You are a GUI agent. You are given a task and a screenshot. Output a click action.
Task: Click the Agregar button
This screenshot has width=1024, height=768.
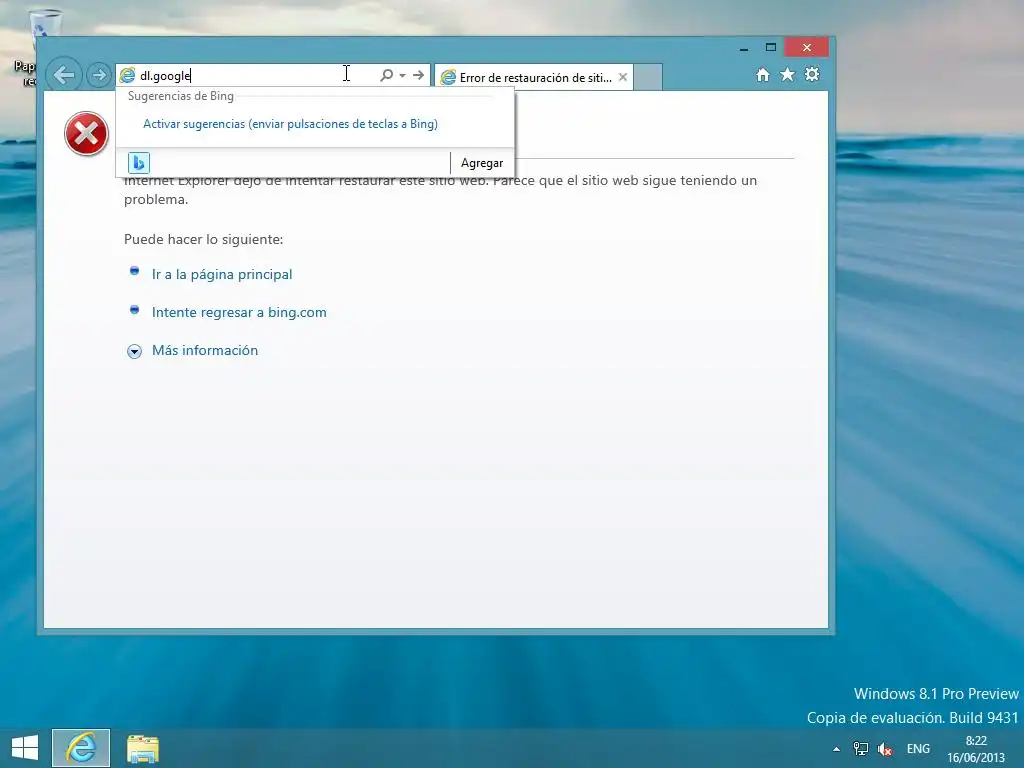482,163
